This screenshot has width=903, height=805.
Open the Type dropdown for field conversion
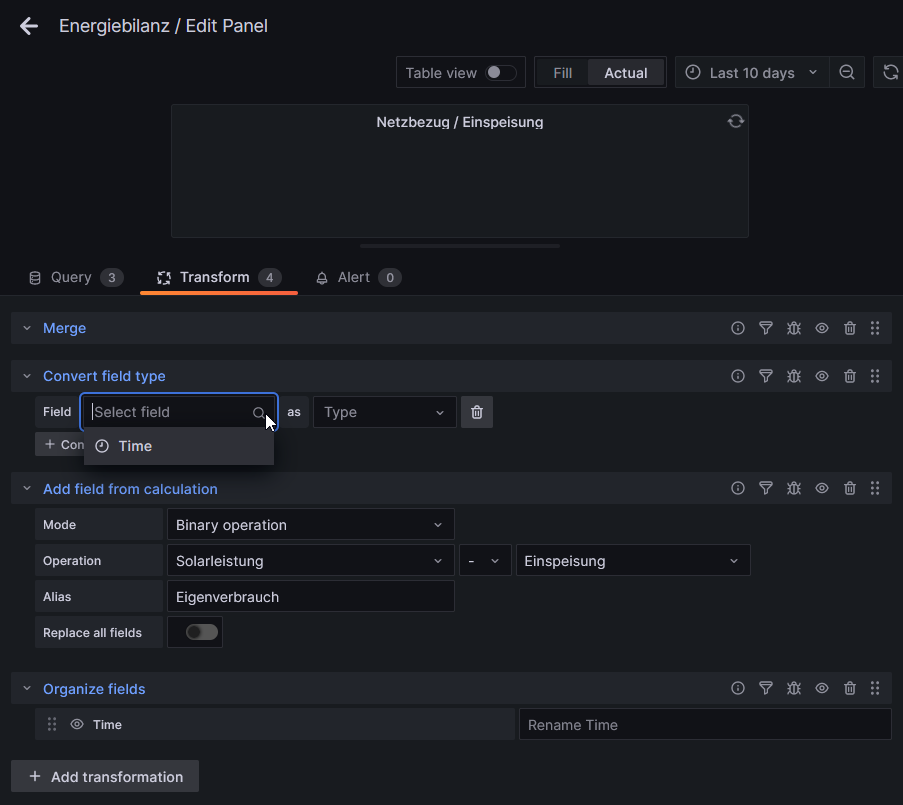384,412
